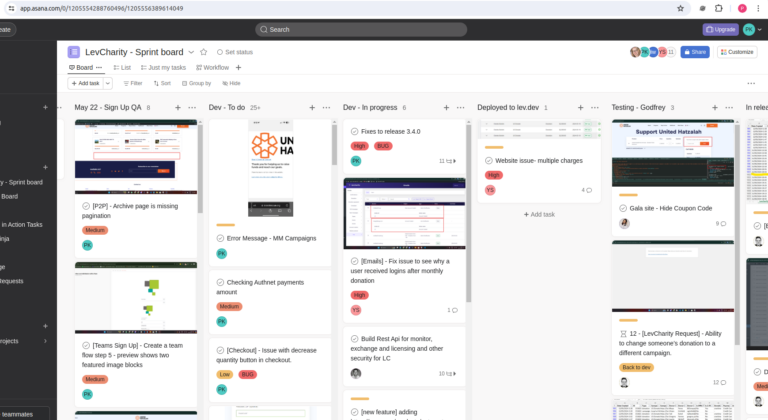The width and height of the screenshot is (768, 420).
Task: Open the project members avatar group
Action: click(652, 52)
